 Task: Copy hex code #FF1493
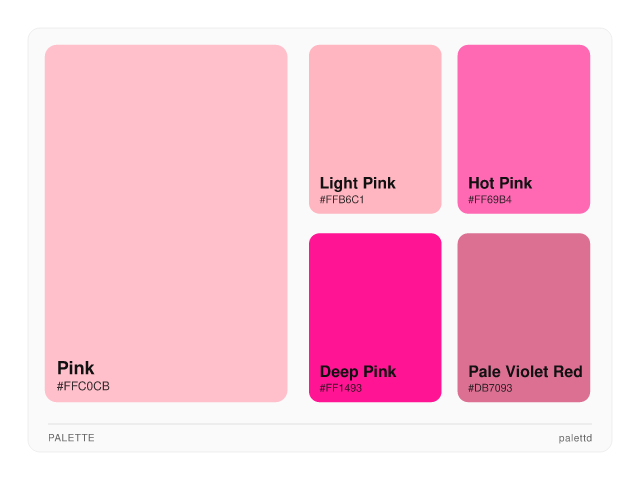coord(341,388)
